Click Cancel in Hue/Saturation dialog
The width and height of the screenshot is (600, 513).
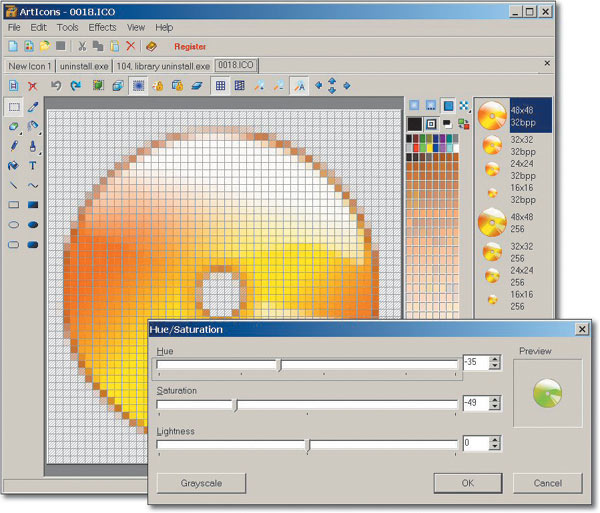coord(548,483)
